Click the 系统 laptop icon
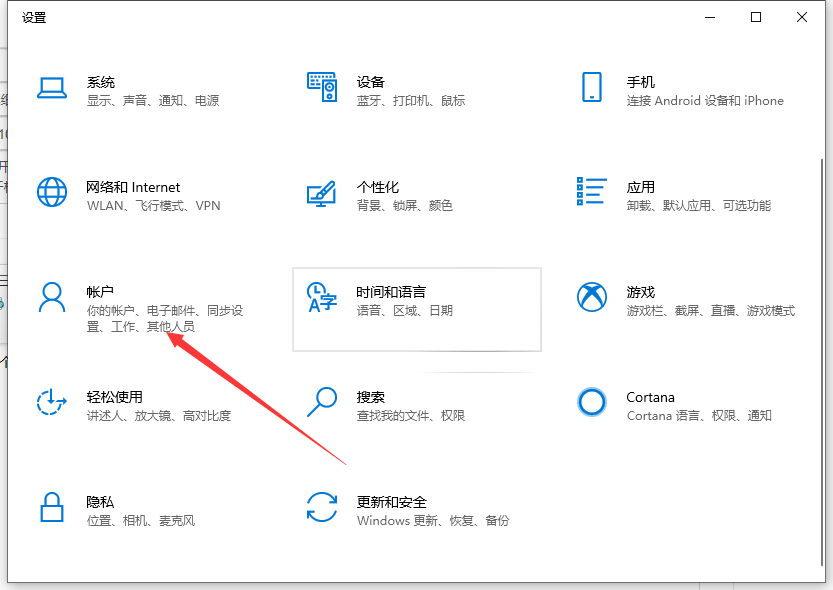833x590 pixels. tap(51, 90)
